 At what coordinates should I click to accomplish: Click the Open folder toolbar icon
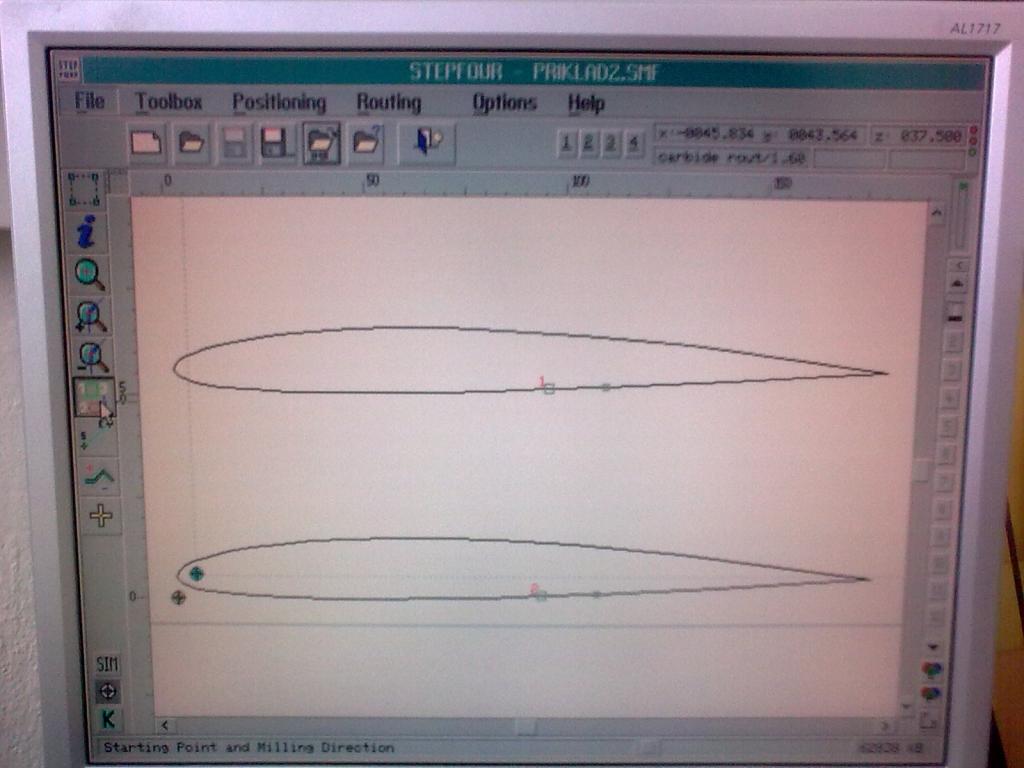(192, 143)
